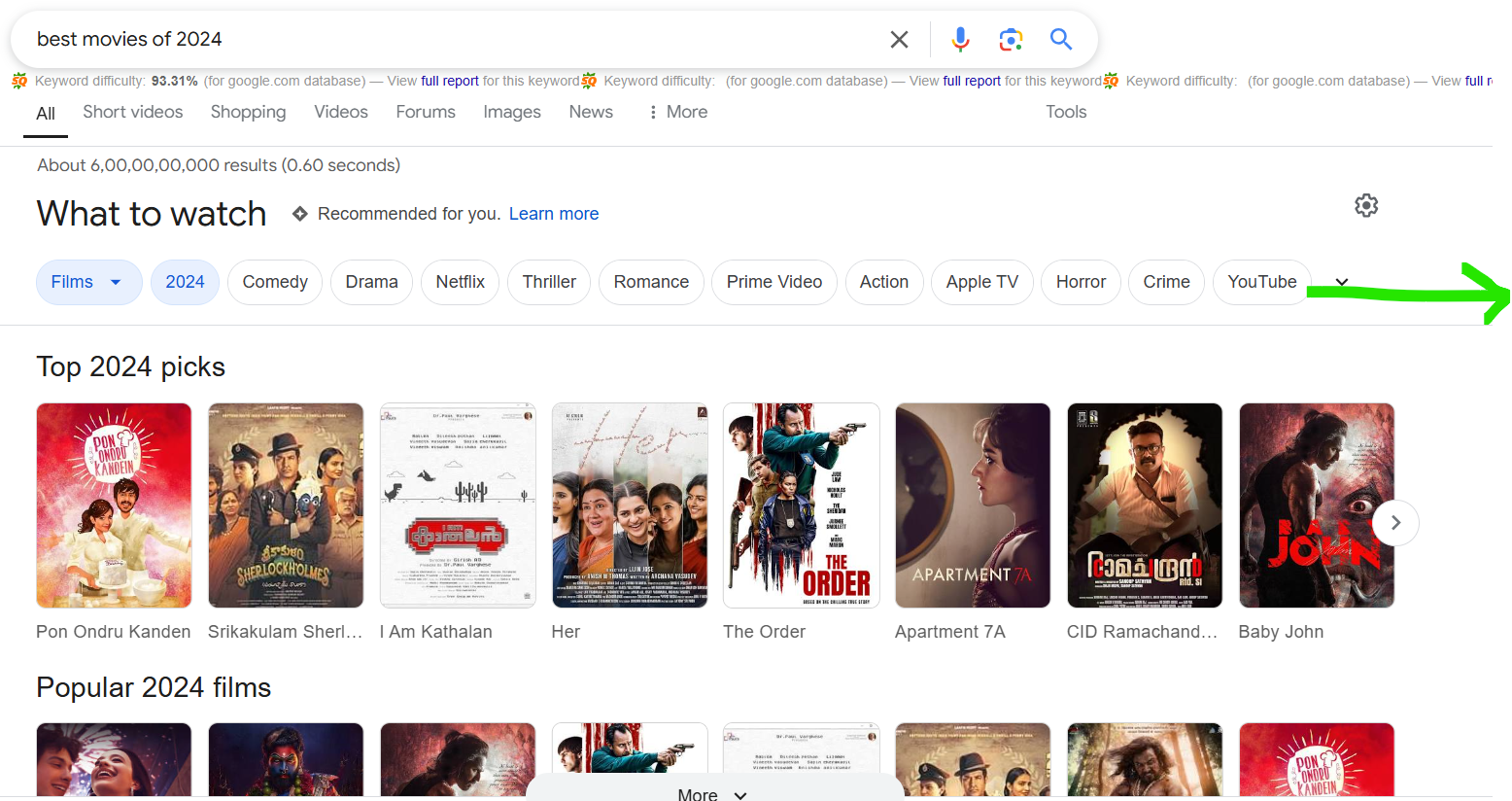Toggle the Action filter chip

pyautogui.click(x=884, y=282)
